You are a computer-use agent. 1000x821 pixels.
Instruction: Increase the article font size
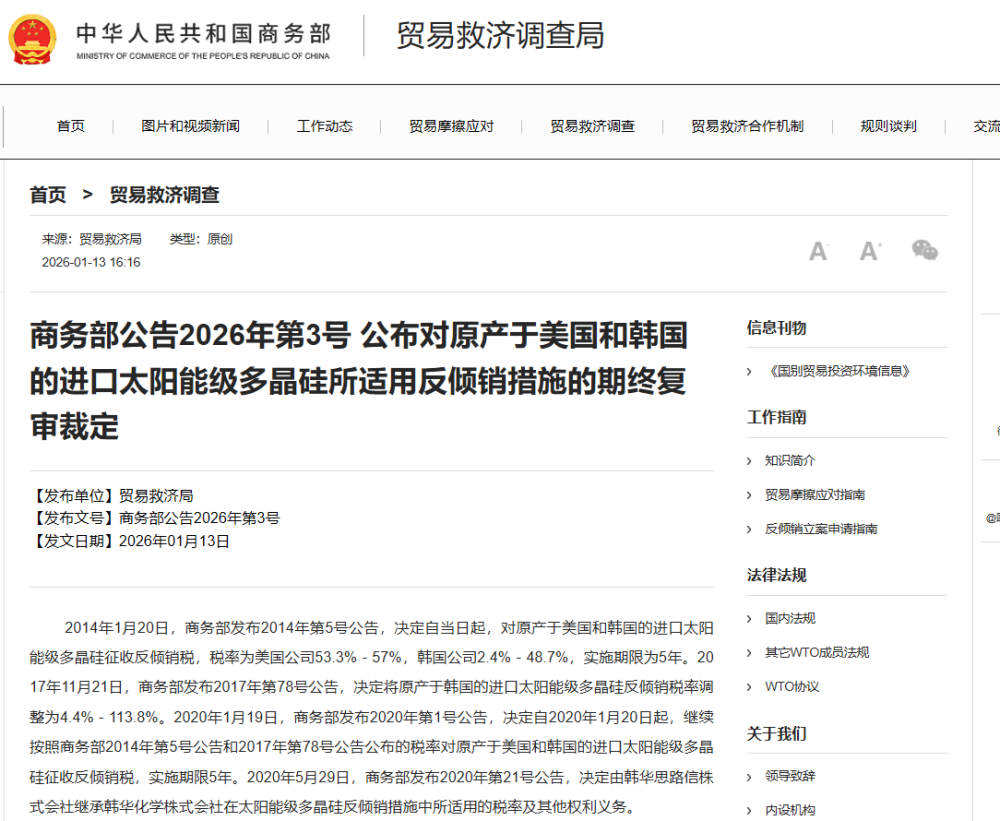click(871, 251)
